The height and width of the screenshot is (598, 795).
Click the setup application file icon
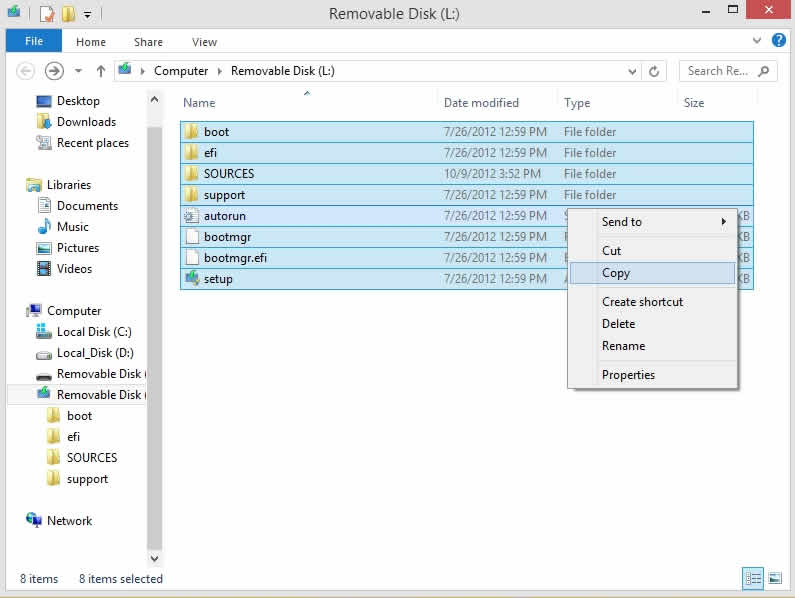(192, 279)
